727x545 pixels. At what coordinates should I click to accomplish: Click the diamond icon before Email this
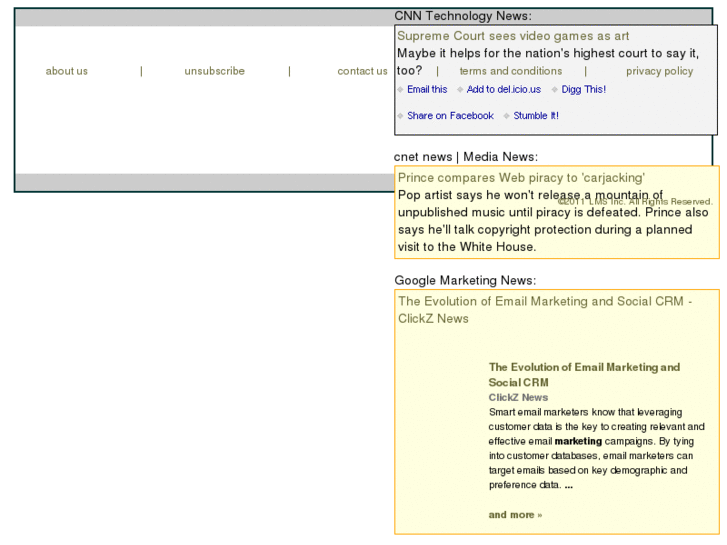(x=401, y=90)
